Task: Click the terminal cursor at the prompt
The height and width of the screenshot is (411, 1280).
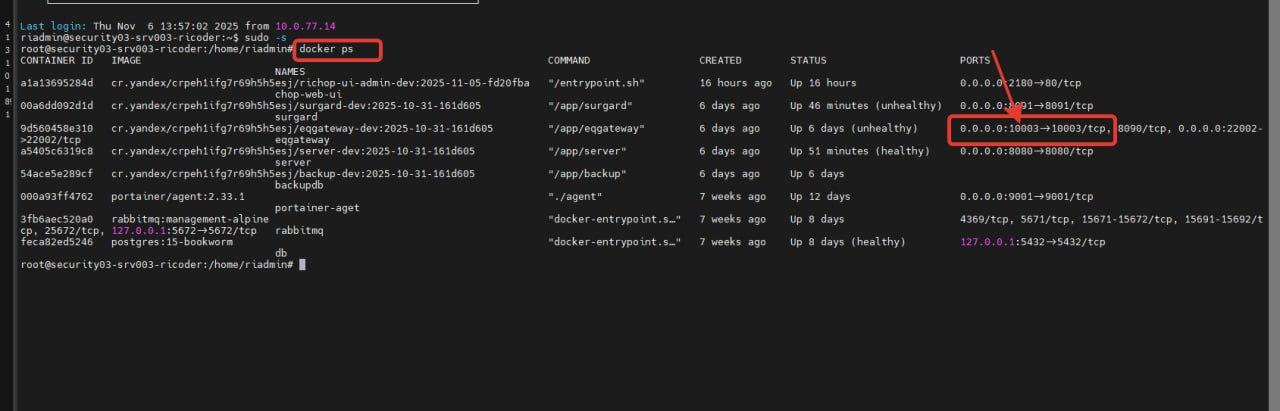Action: tap(302, 264)
